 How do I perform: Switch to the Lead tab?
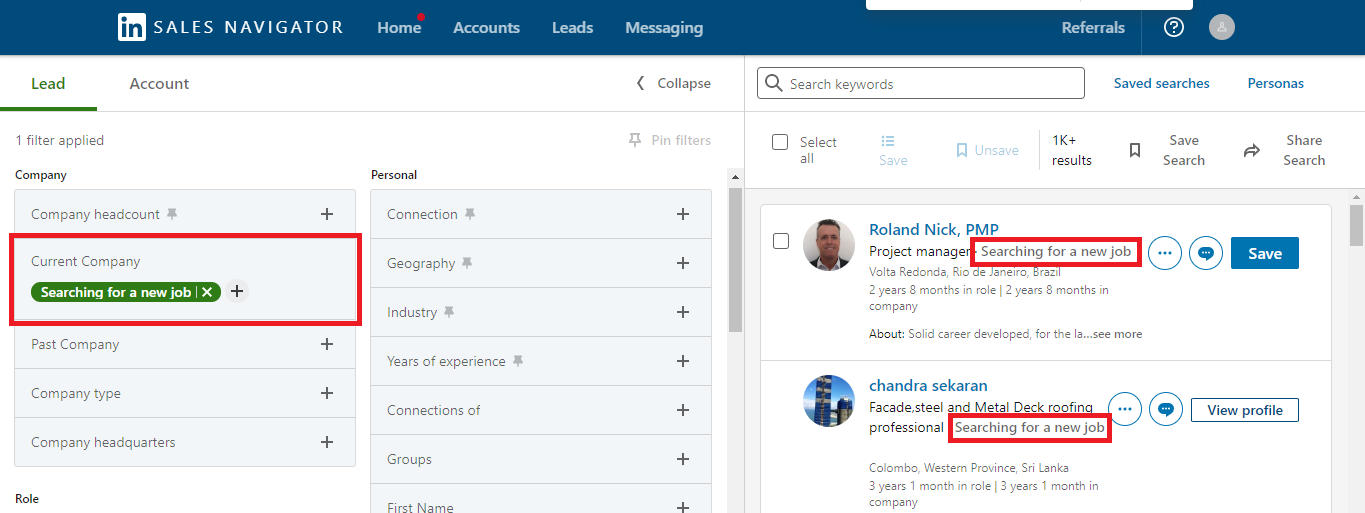point(48,84)
